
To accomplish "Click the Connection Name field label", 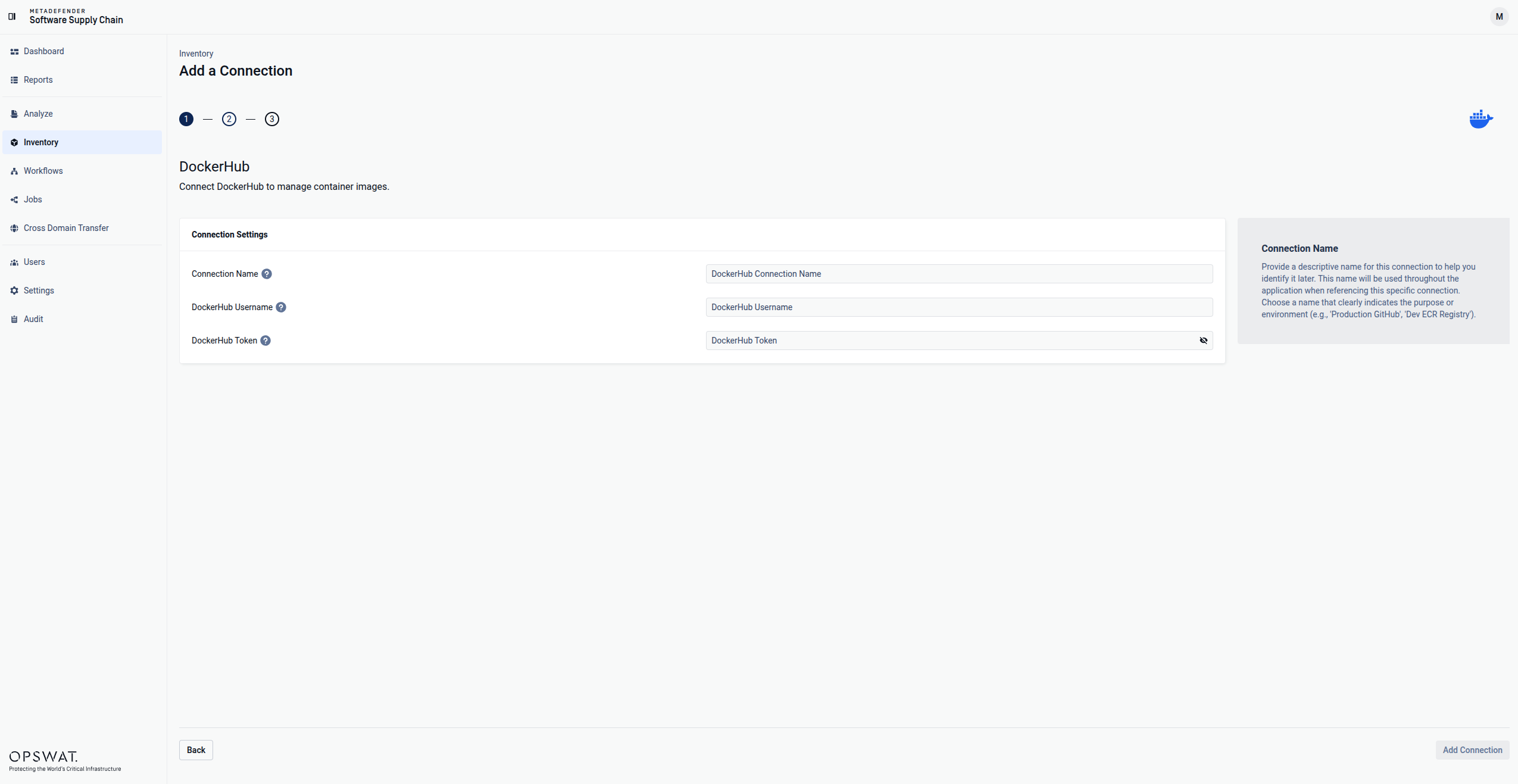I will coord(225,274).
